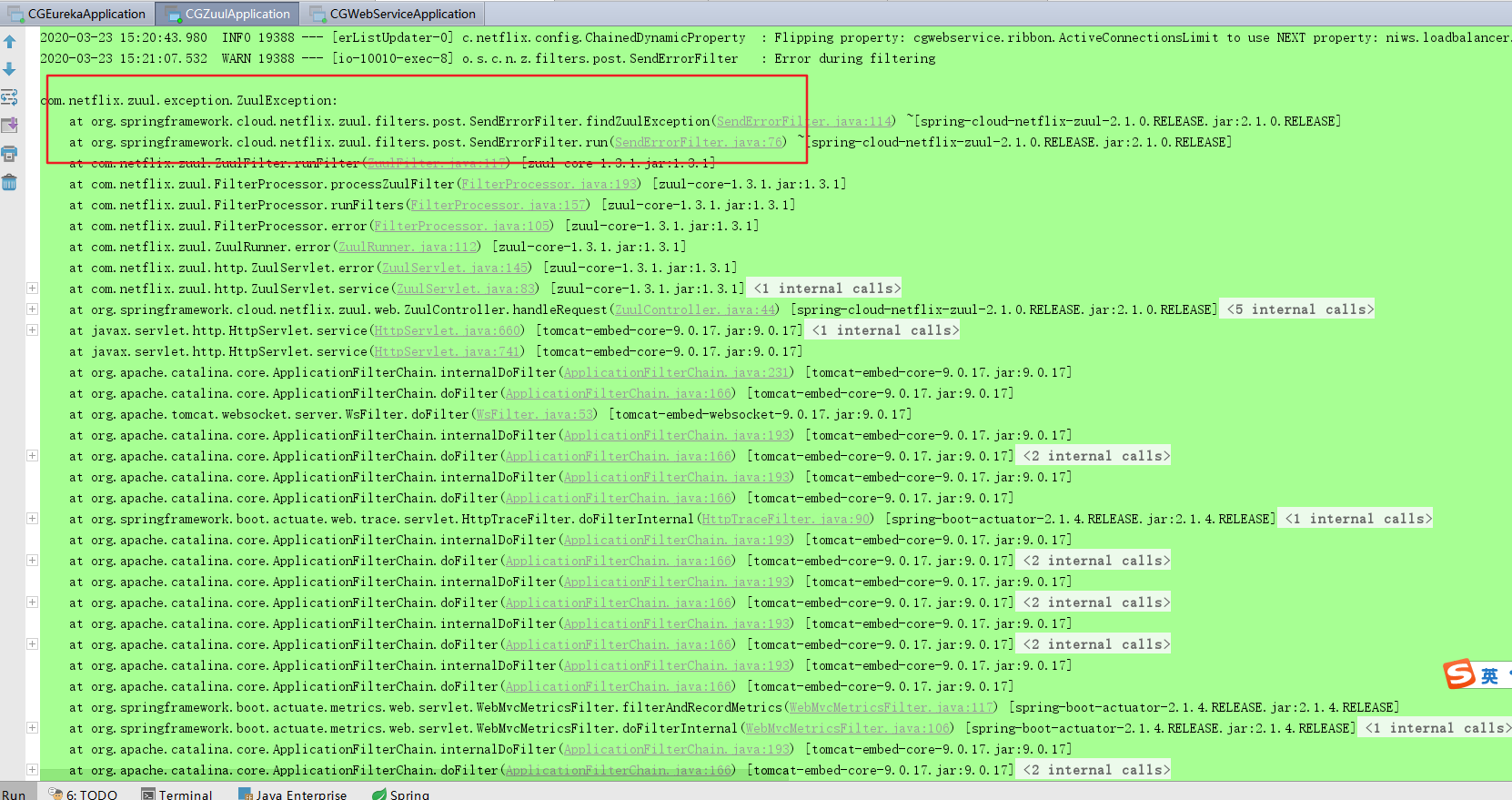Image resolution: width=1512 pixels, height=800 pixels.
Task: Clear all console output with trash icon
Action: coord(10,182)
